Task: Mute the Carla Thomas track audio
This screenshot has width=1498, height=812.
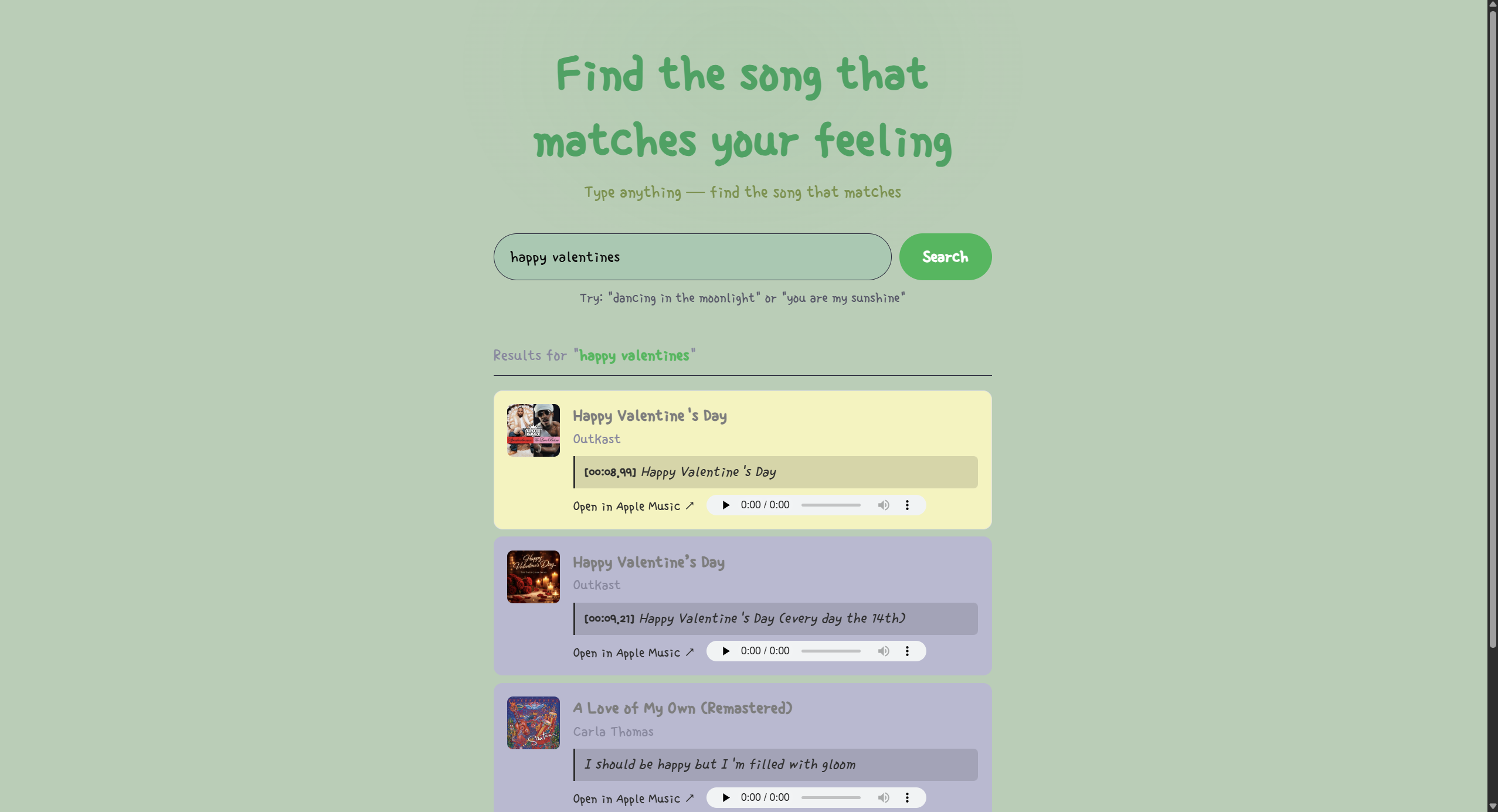Action: [x=883, y=797]
